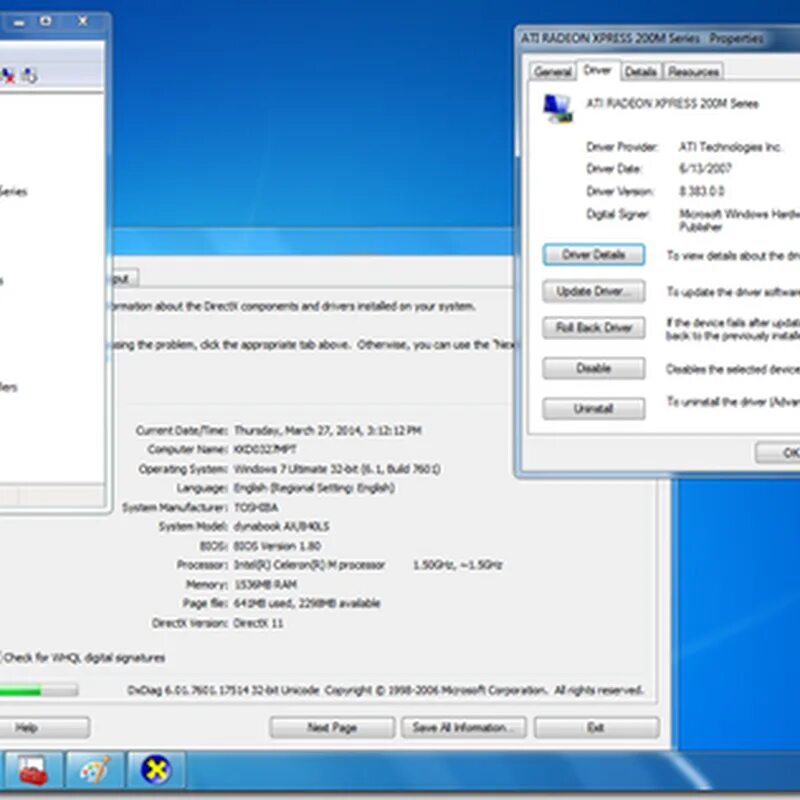Click the Uninstall driver button

coord(593,409)
